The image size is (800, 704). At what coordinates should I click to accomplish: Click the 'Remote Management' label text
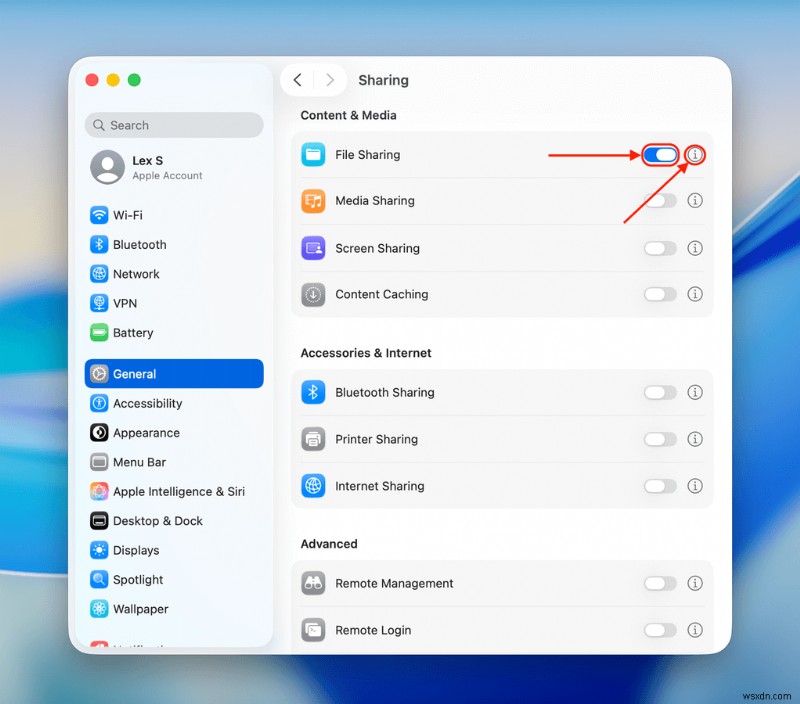[394, 584]
